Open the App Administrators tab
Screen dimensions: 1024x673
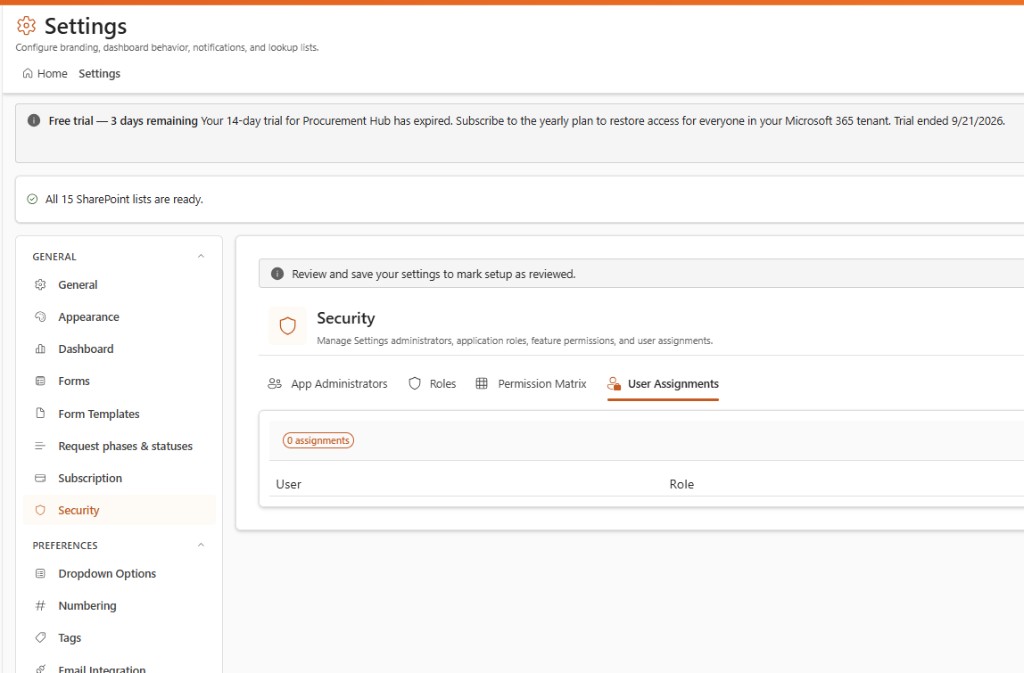pyautogui.click(x=328, y=384)
